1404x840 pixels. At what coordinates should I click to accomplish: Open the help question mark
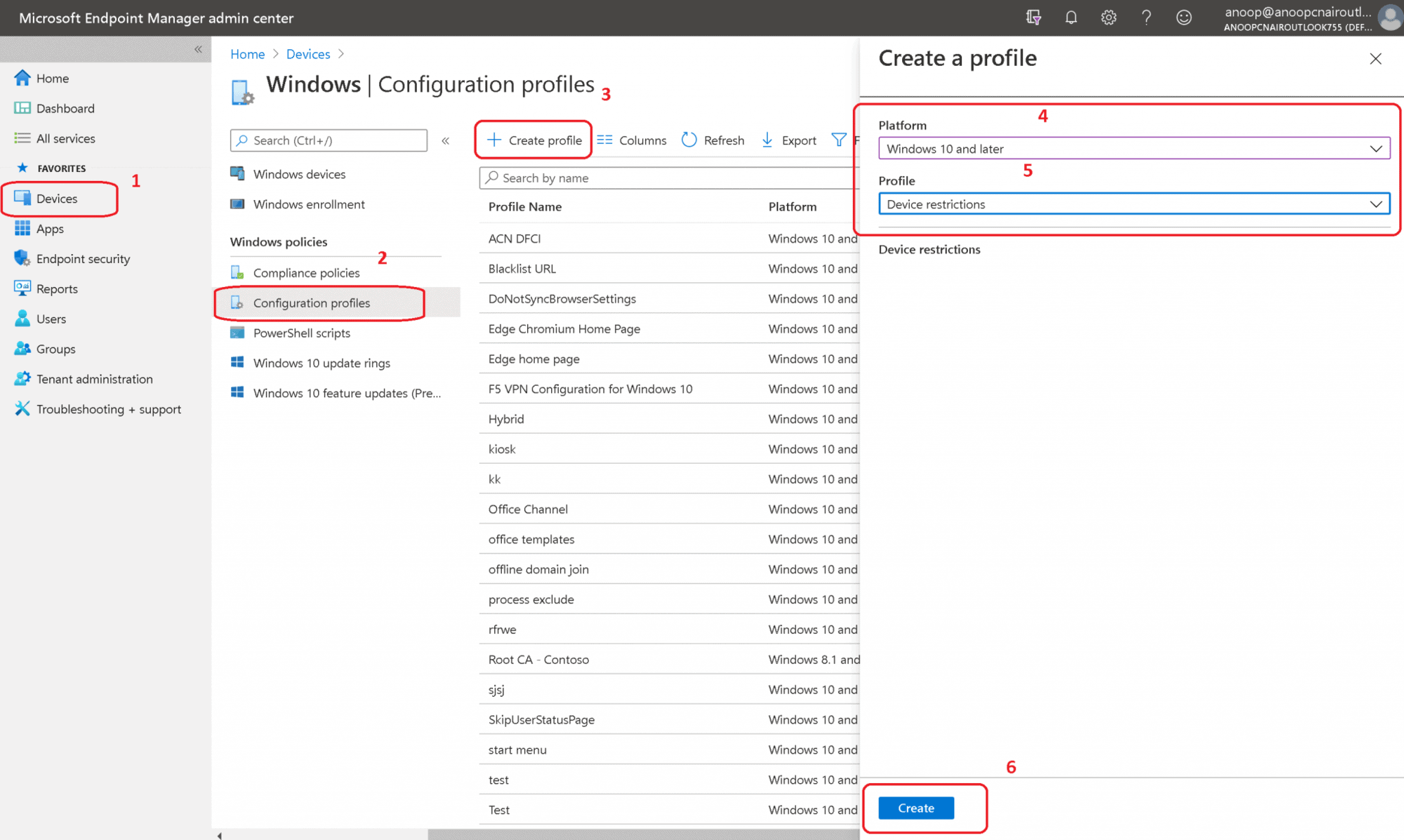point(1146,18)
